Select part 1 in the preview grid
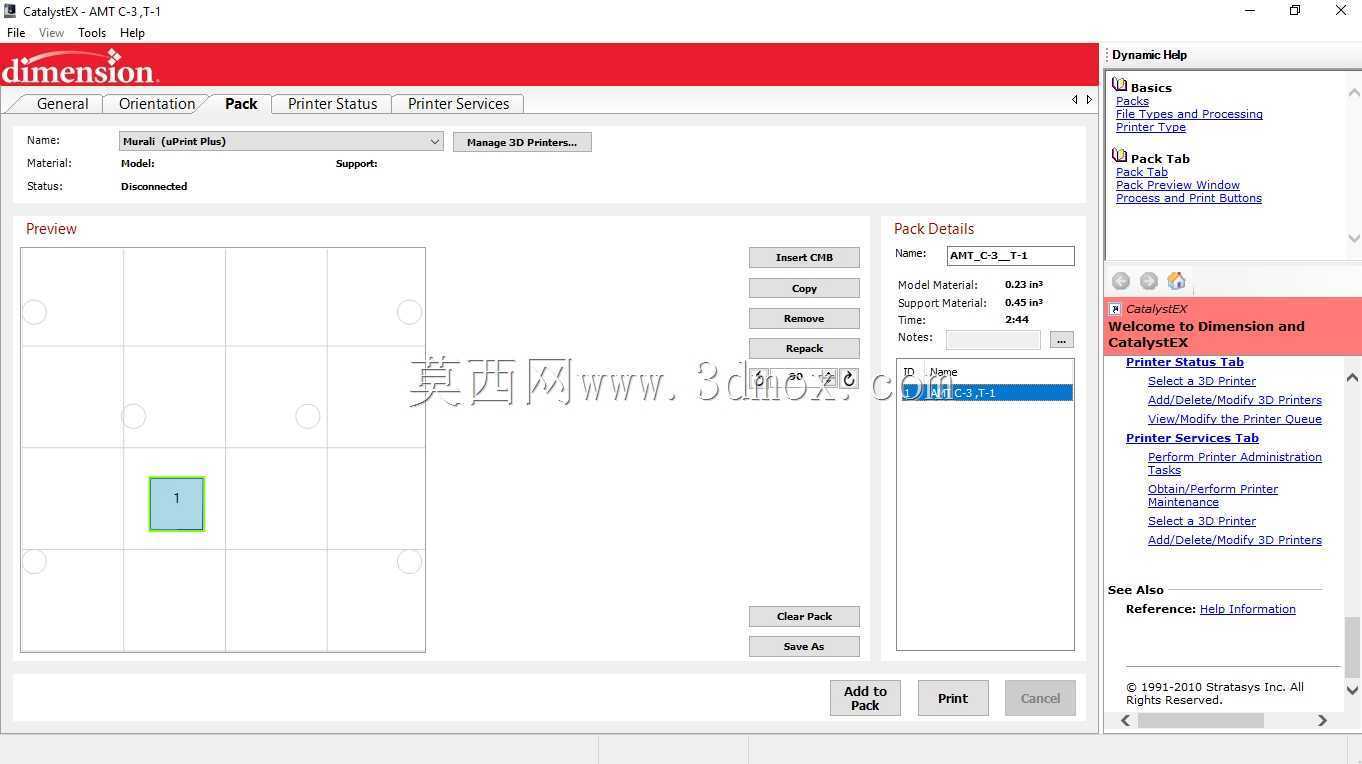 point(177,503)
